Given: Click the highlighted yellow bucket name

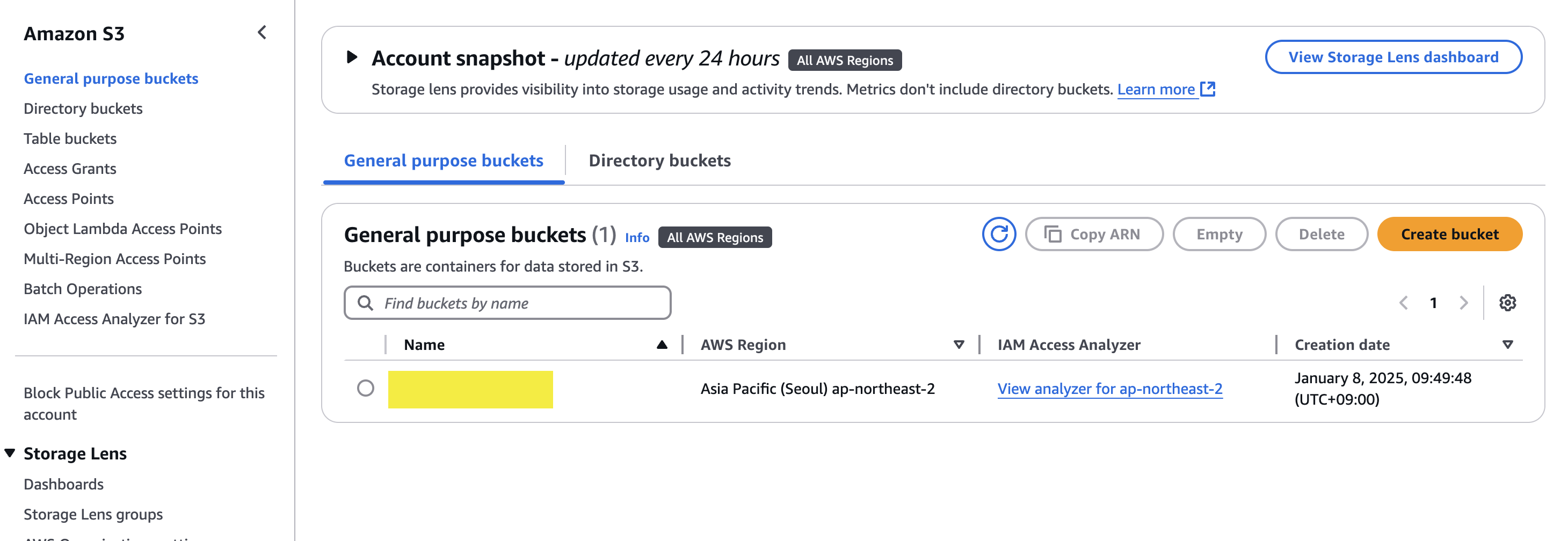Looking at the screenshot, I should (470, 390).
